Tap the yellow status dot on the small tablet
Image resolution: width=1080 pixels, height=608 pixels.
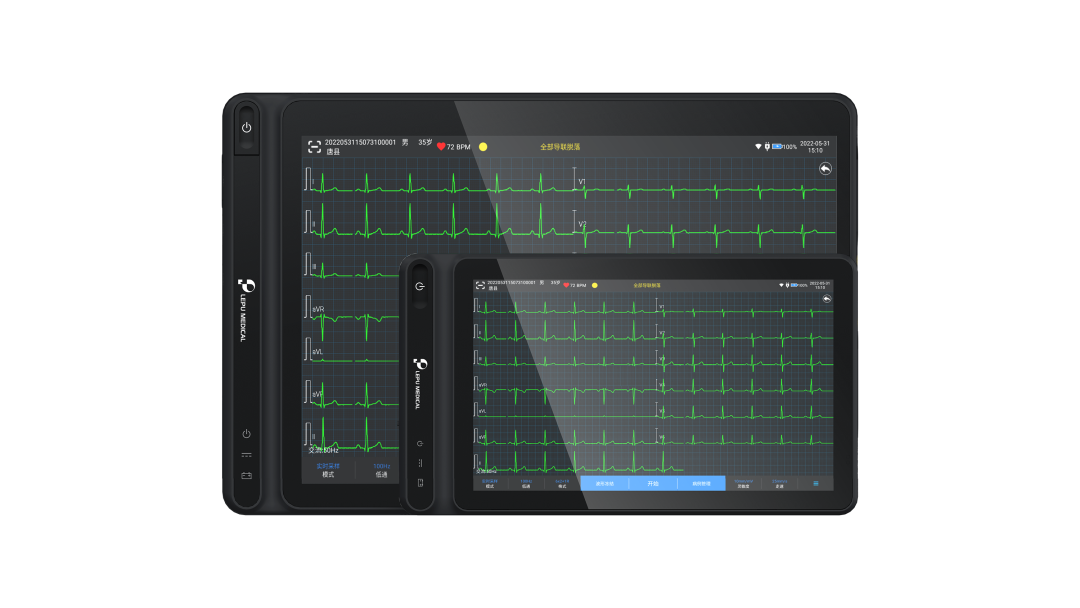click(x=594, y=285)
